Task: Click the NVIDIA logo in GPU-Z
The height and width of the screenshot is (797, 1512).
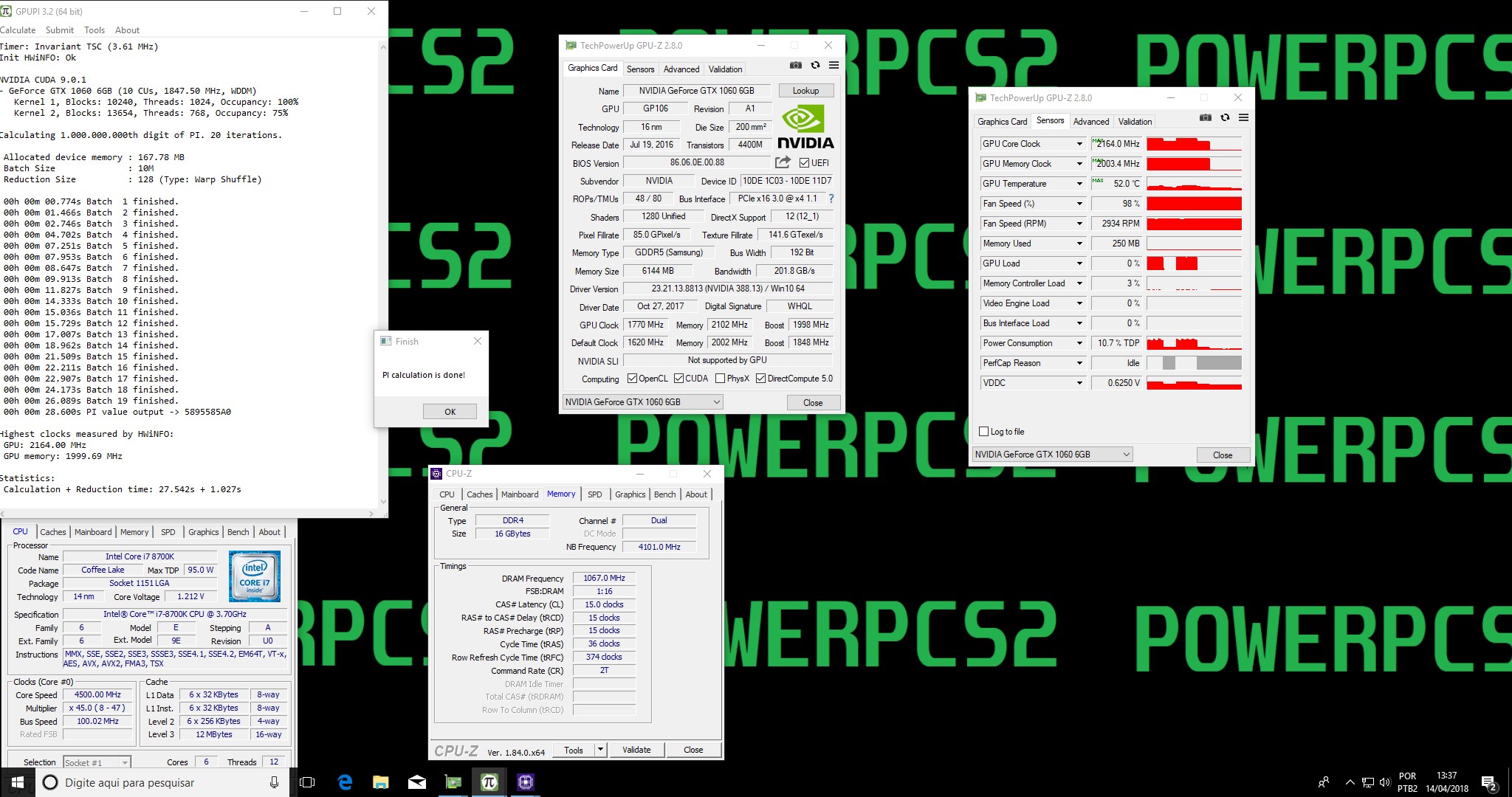Action: [805, 128]
